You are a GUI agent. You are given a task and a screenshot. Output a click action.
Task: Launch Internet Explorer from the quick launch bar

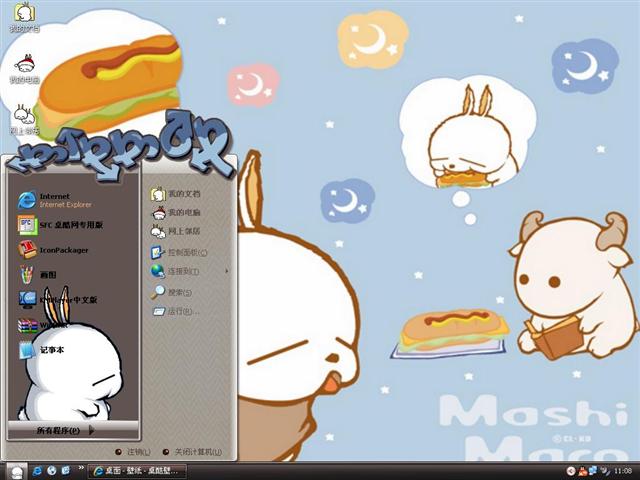point(37,471)
